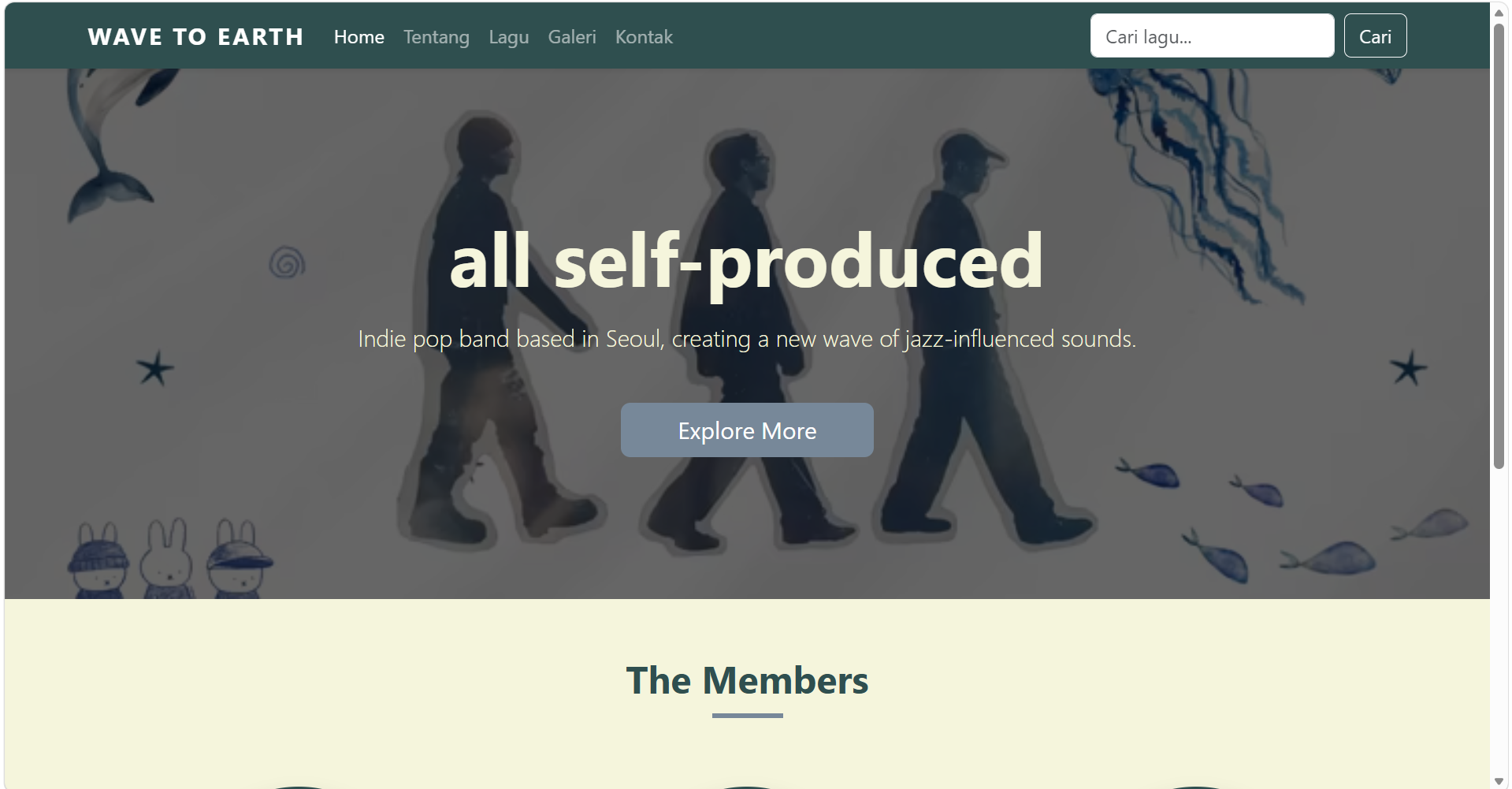
Task: Click the spiral doodle in the hero
Action: pyautogui.click(x=287, y=262)
